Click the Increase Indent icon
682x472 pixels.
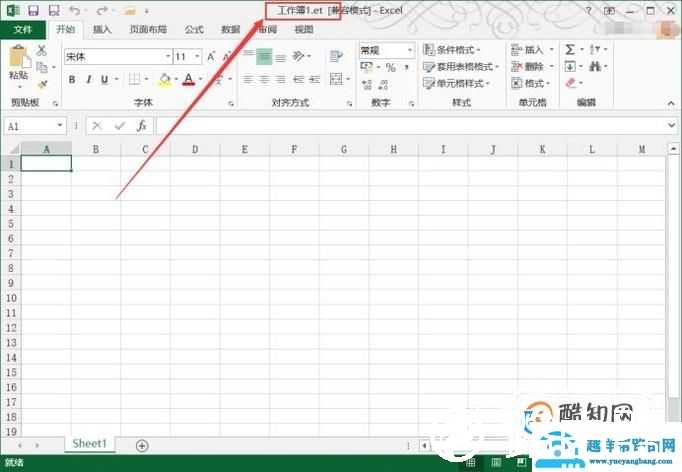tap(314, 79)
